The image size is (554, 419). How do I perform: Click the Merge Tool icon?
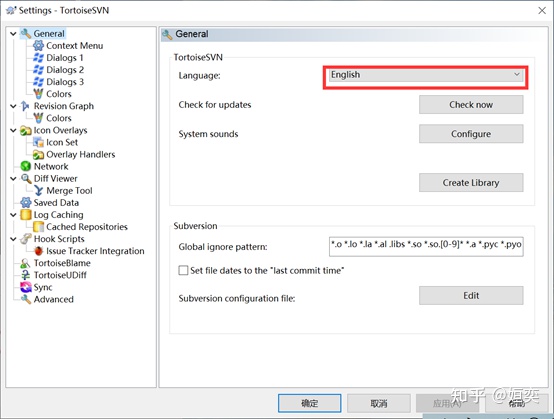38,191
